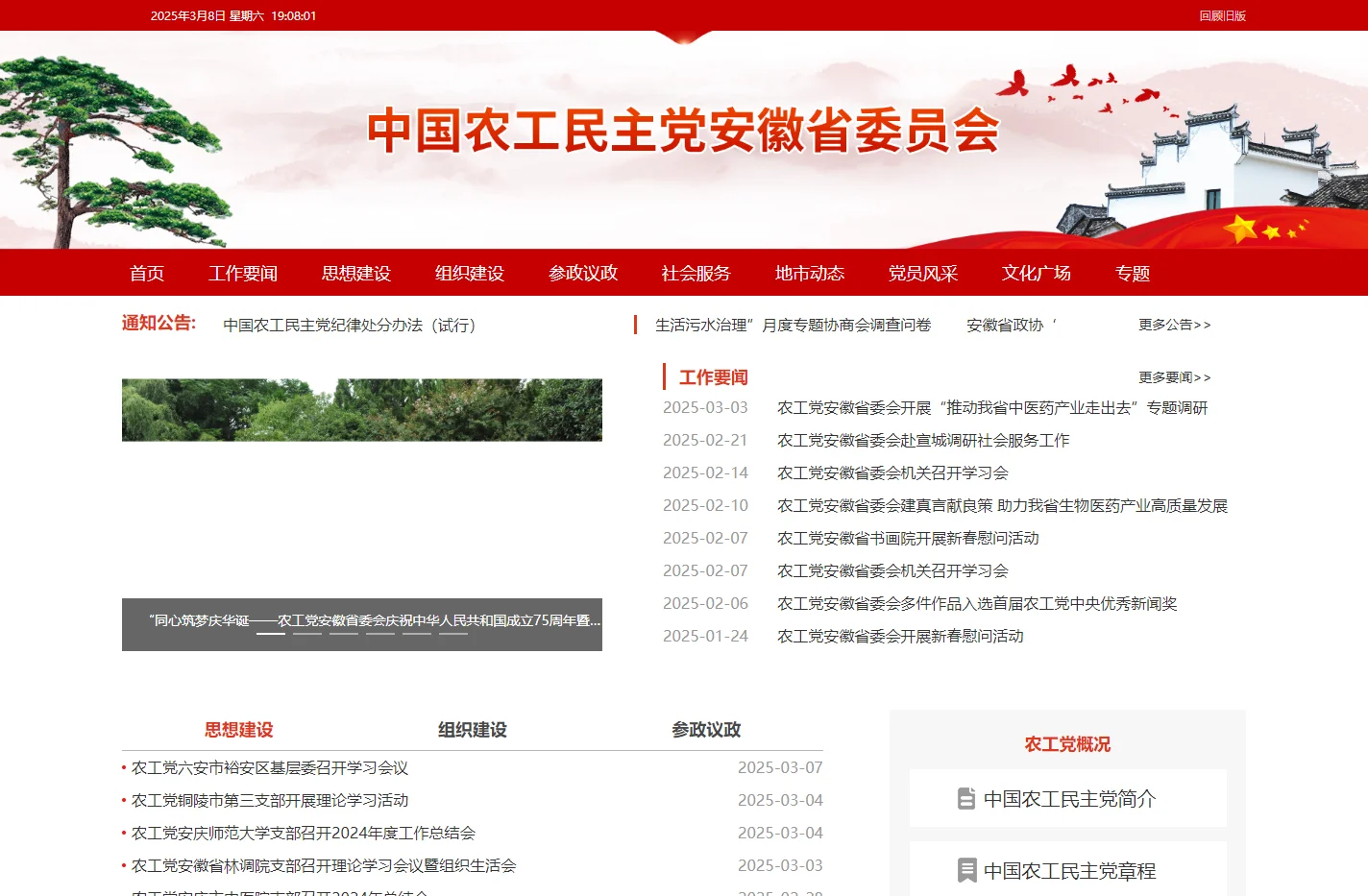This screenshot has width=1368, height=896.
Task: Open 文化广场 in the navigation bar
Action: (x=1037, y=274)
